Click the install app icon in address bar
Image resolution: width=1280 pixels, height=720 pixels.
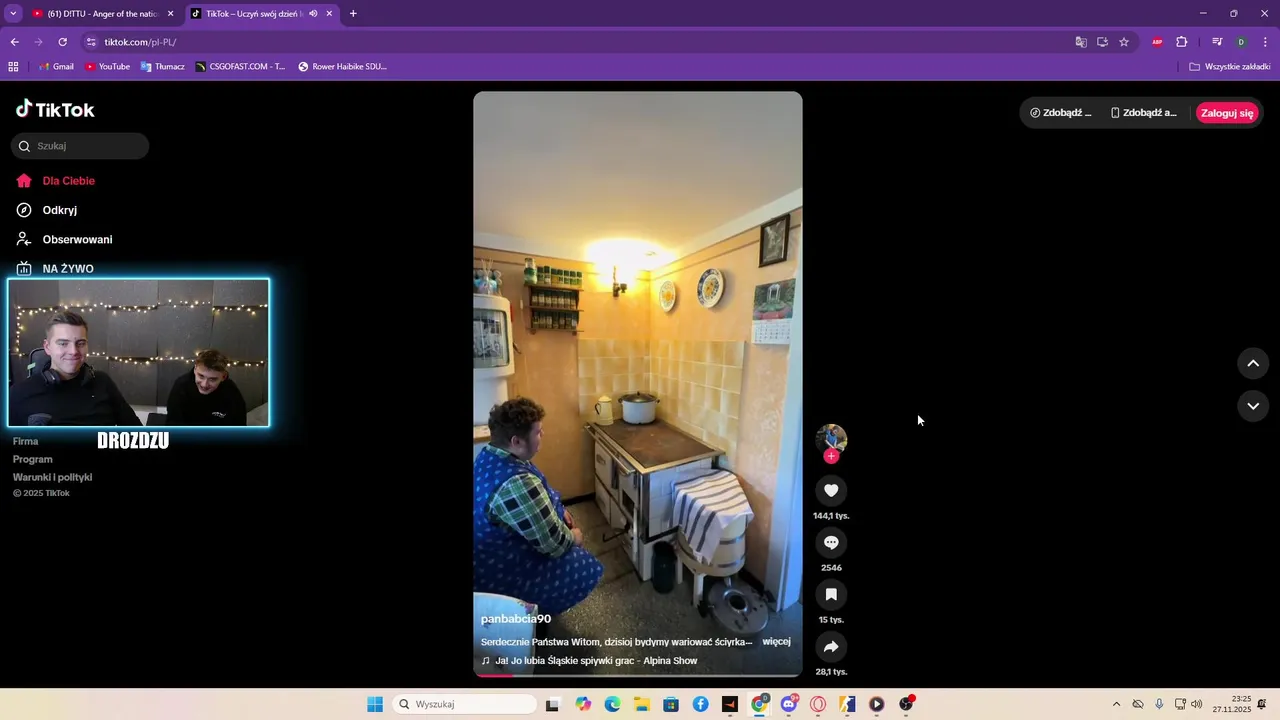(1102, 42)
